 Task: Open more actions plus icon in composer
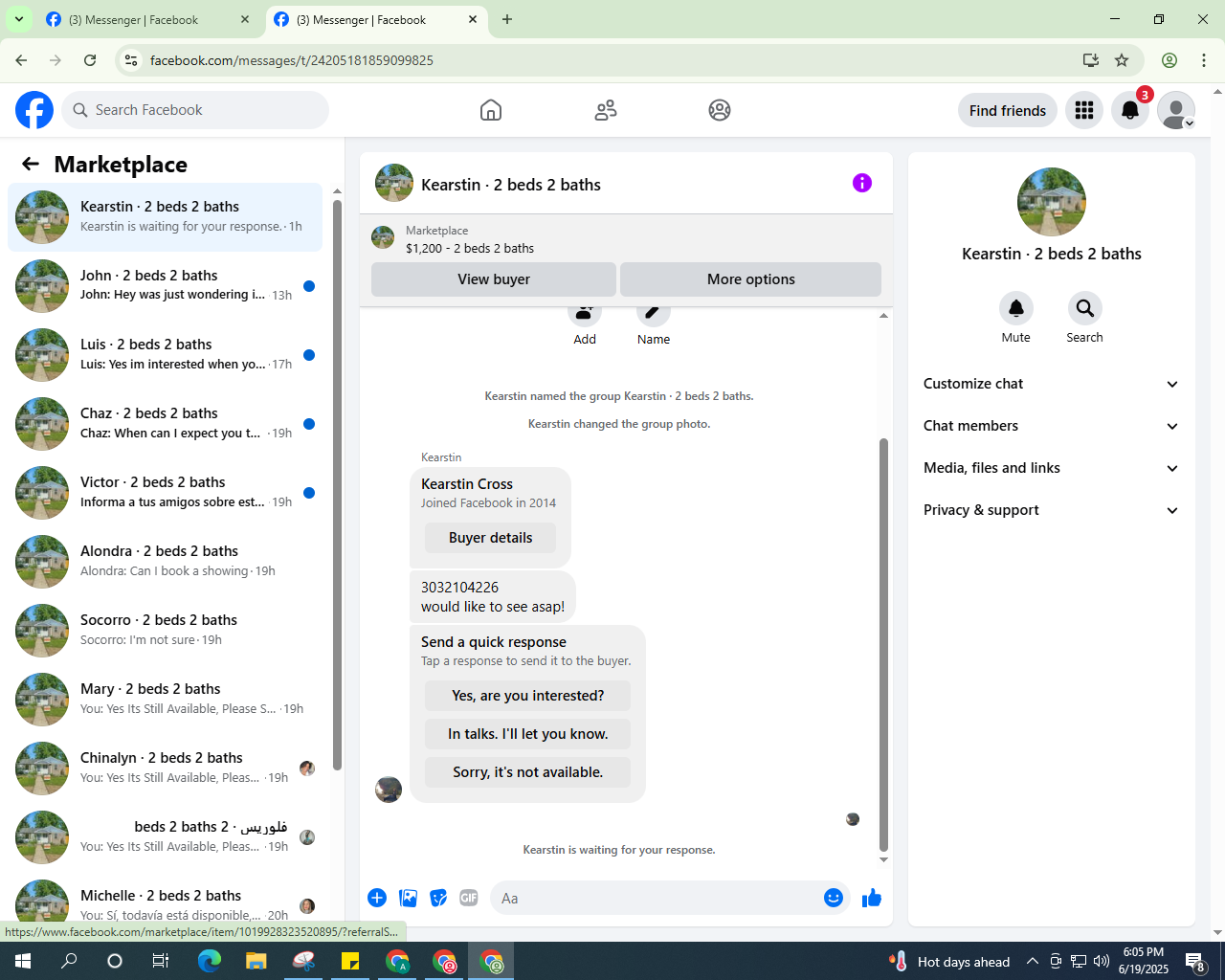coord(377,898)
